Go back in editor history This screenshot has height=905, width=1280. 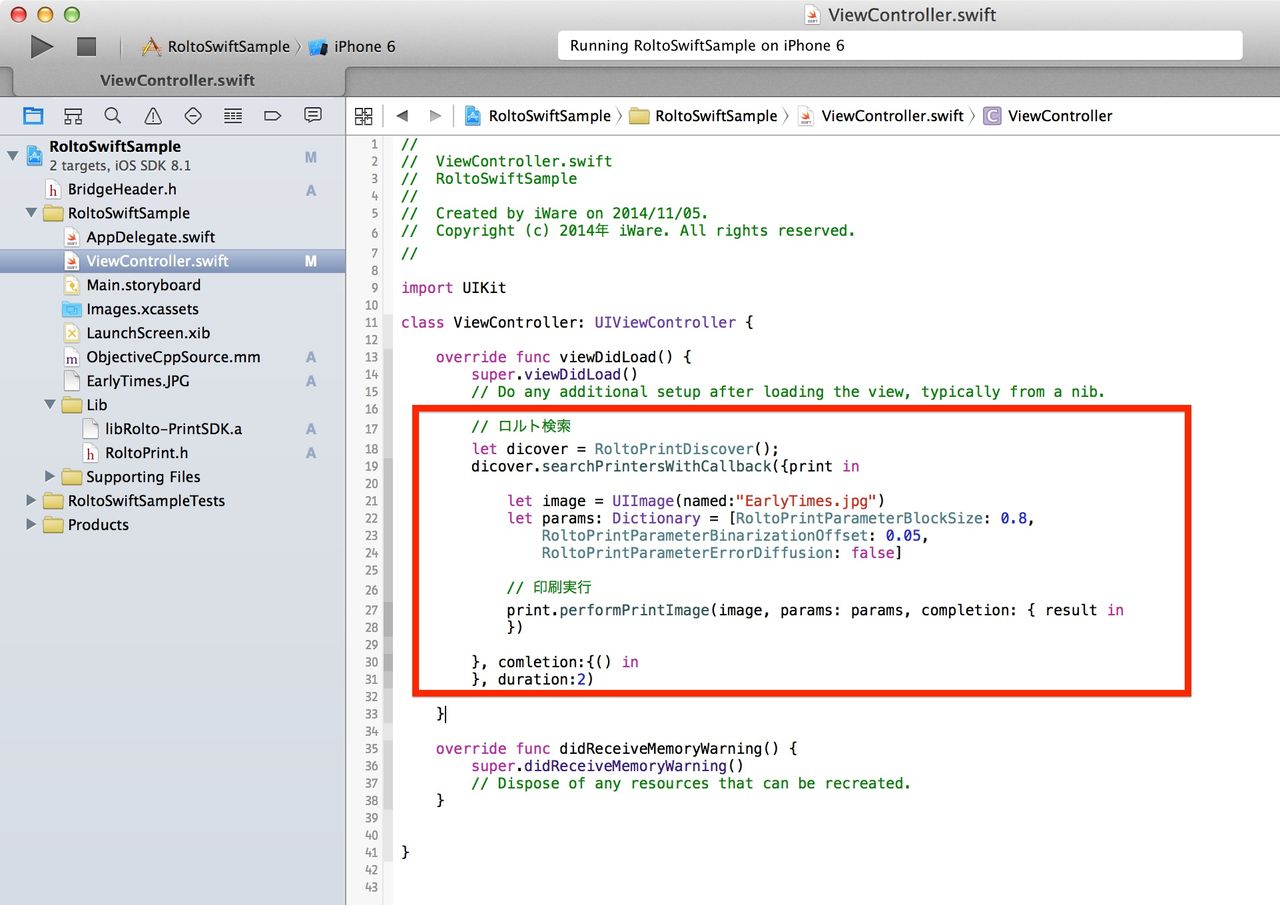[x=402, y=116]
